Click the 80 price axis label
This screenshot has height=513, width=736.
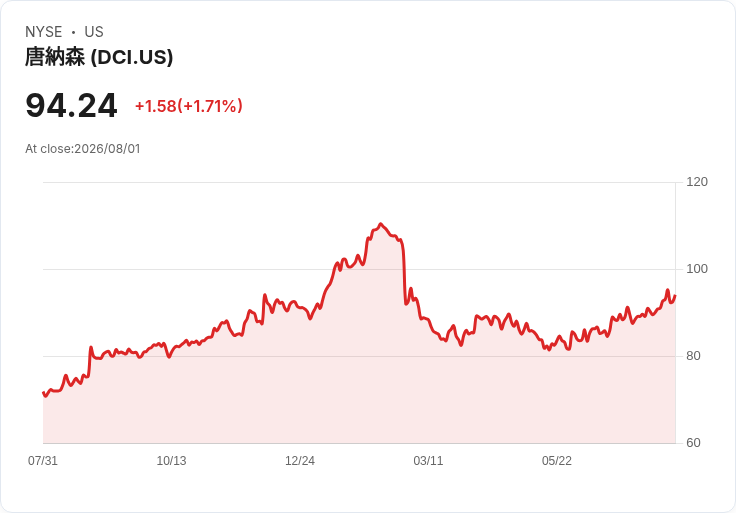tap(693, 356)
